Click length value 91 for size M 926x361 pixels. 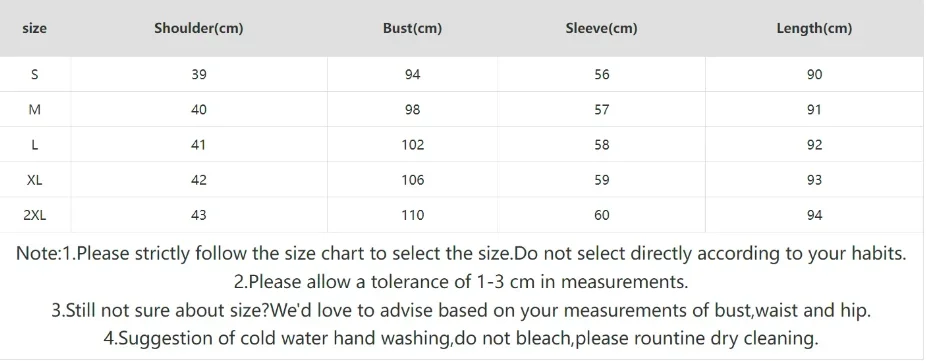tap(814, 109)
